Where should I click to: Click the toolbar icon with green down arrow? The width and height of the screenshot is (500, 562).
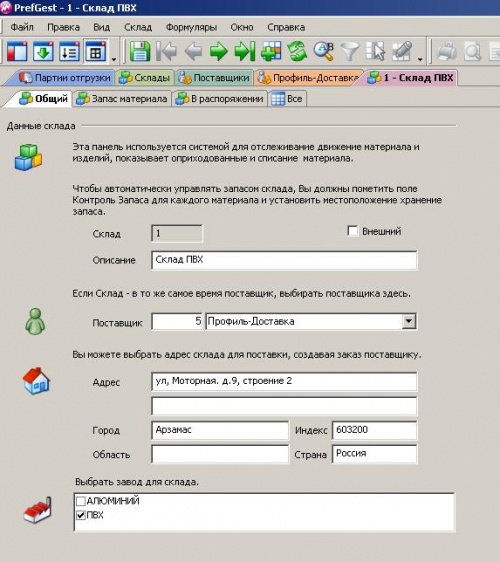[x=43, y=51]
